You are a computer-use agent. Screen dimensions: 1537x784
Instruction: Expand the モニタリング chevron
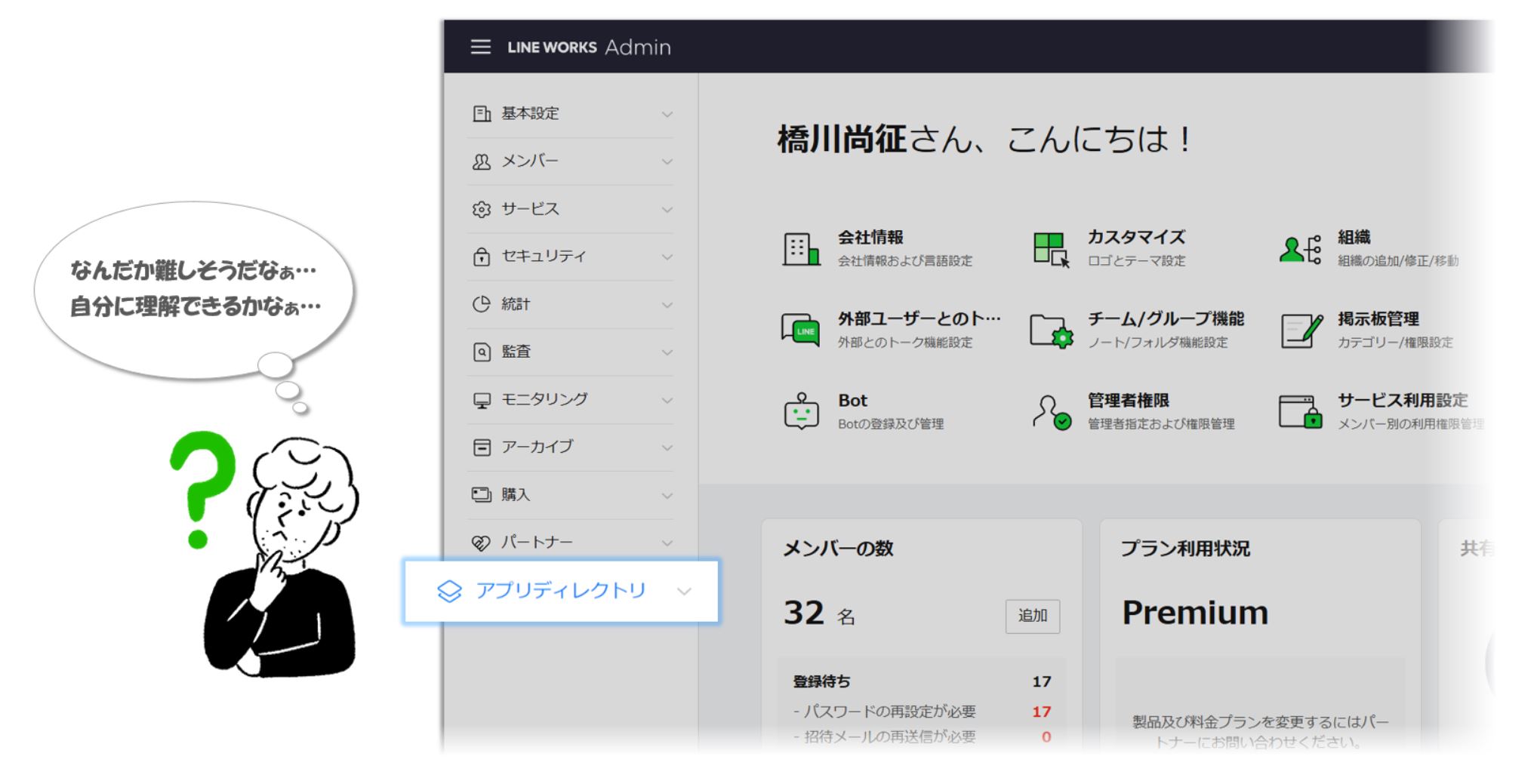click(x=667, y=400)
